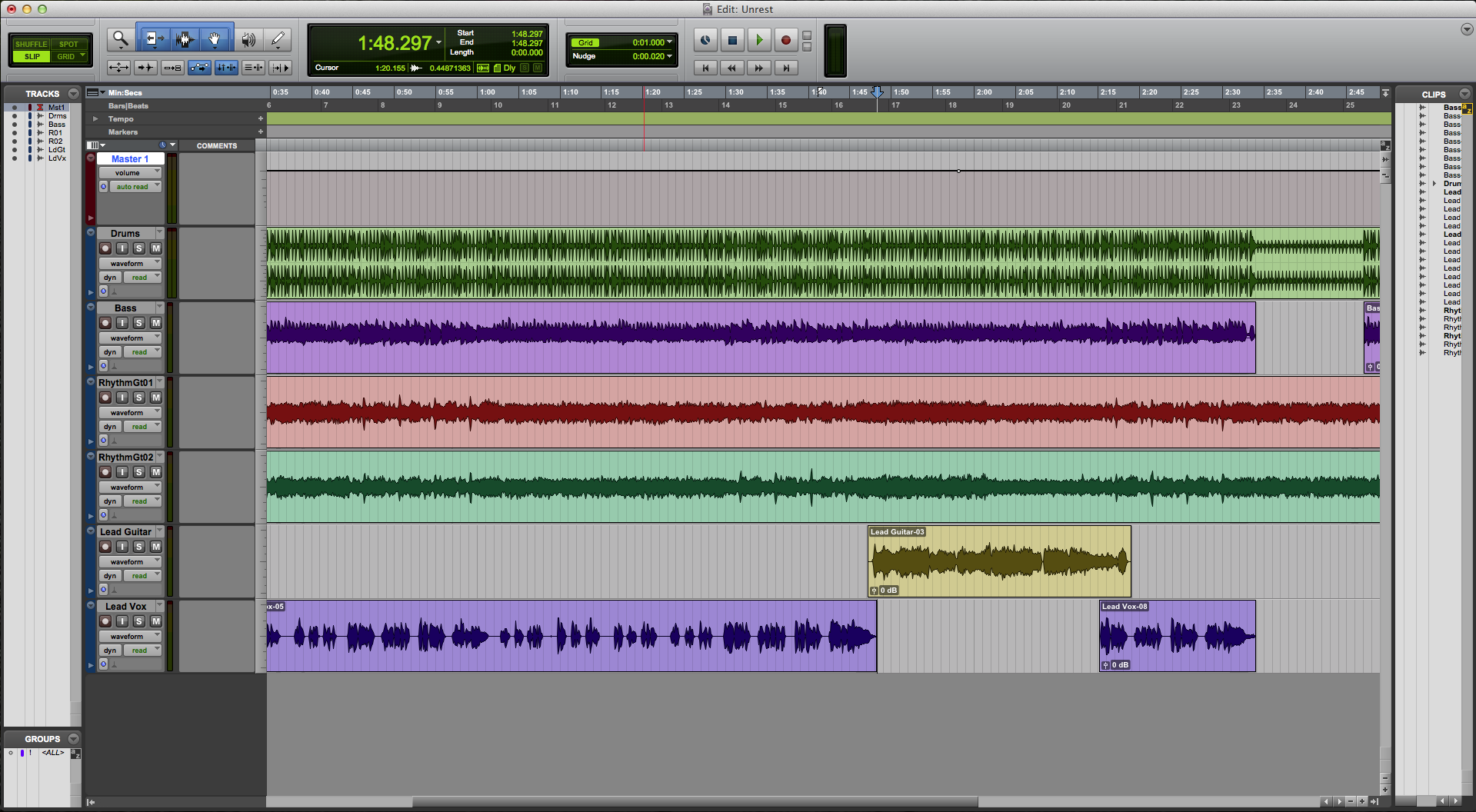Mute the Bass track
The width and height of the screenshot is (1476, 812).
(155, 323)
